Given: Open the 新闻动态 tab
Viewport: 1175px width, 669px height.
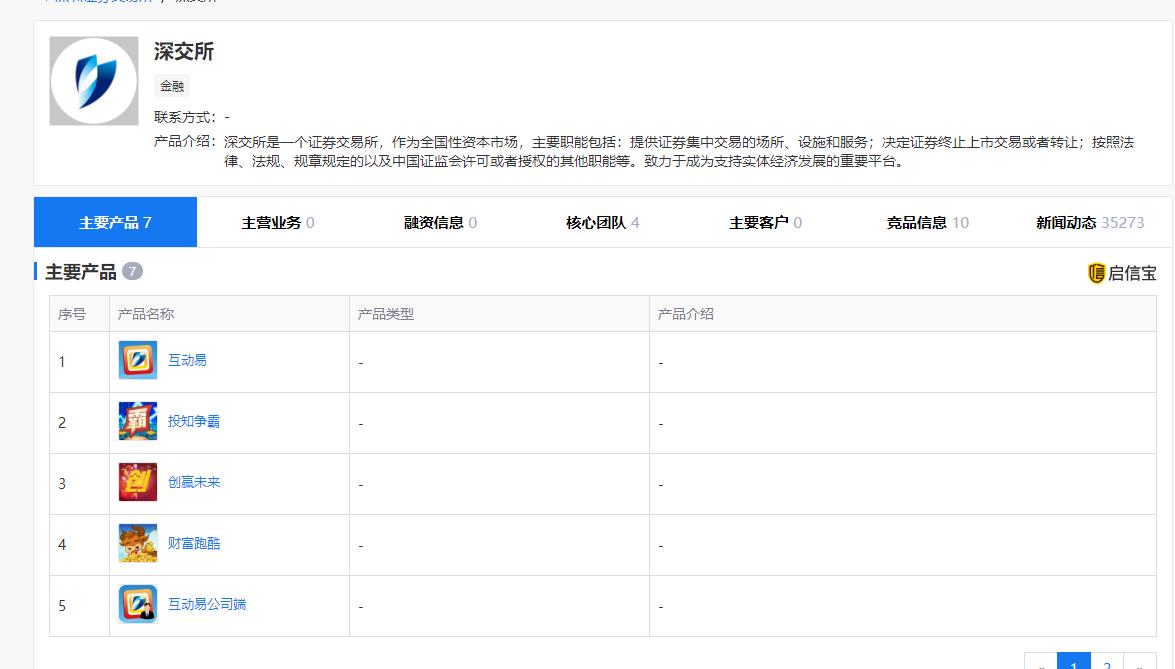Looking at the screenshot, I should pos(1090,223).
